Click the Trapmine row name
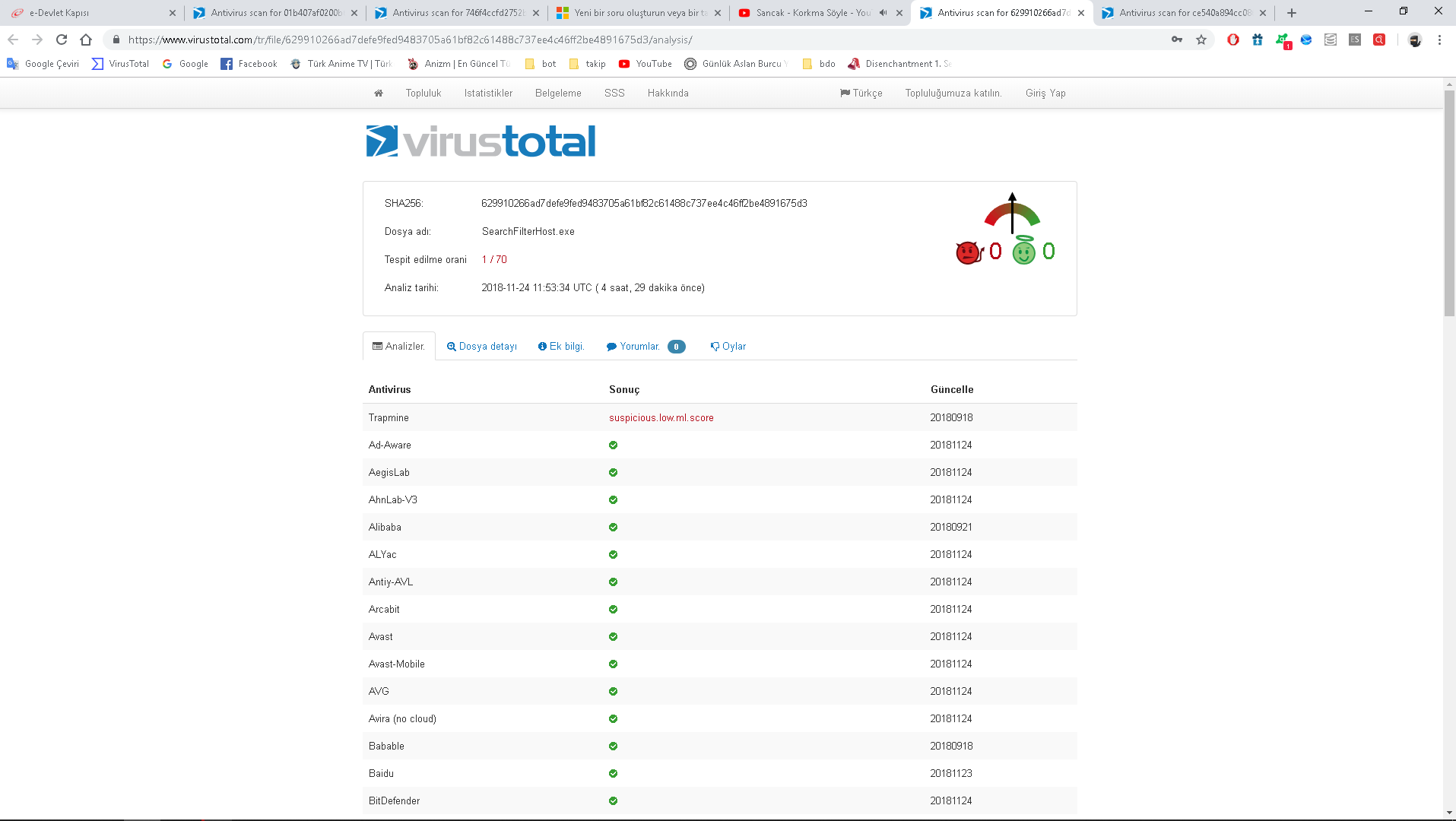This screenshot has width=1456, height=821. pos(389,418)
